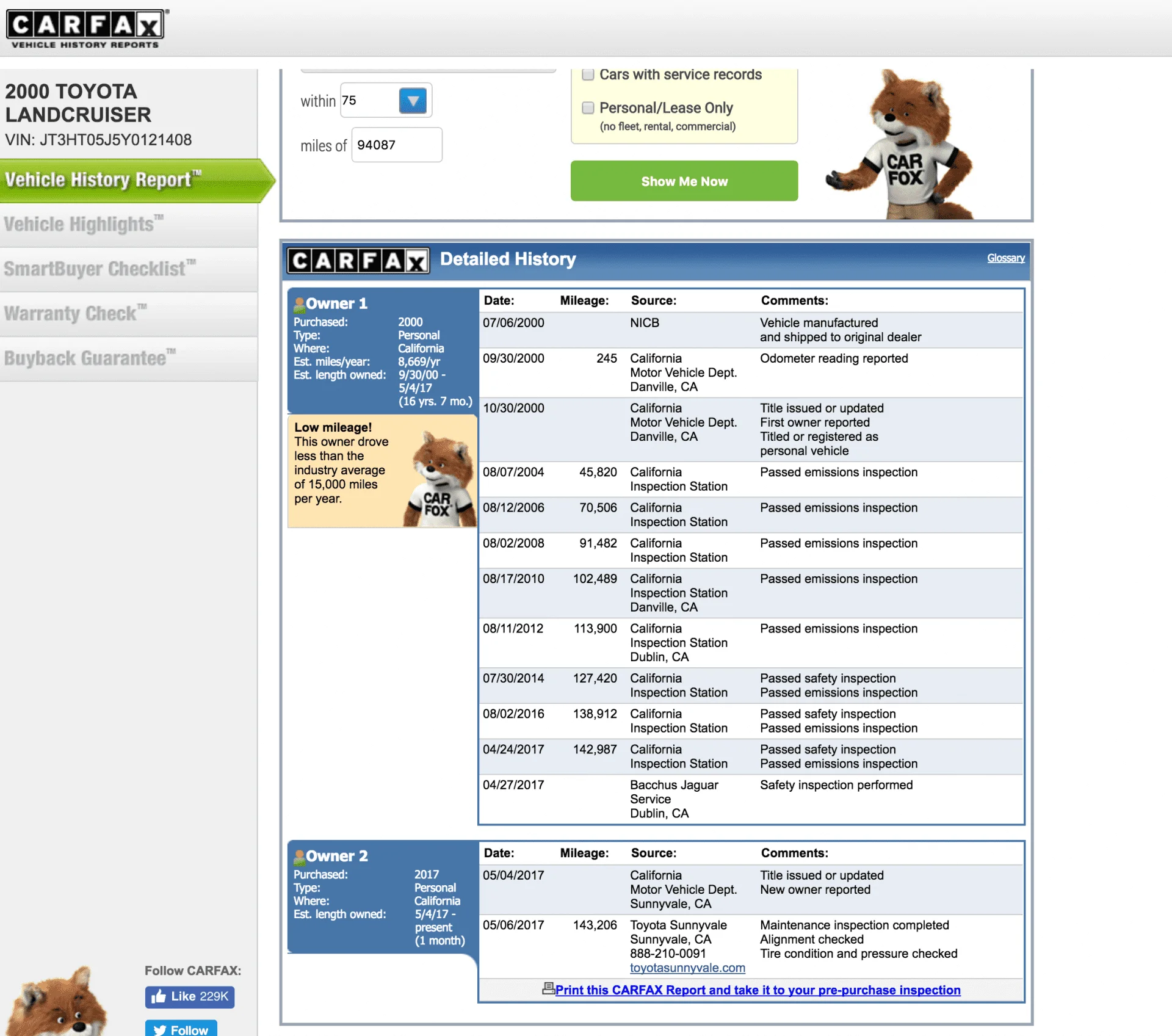Click the 05/04/2017 date entry
Viewport: 1172px width, 1036px height.
[513, 875]
